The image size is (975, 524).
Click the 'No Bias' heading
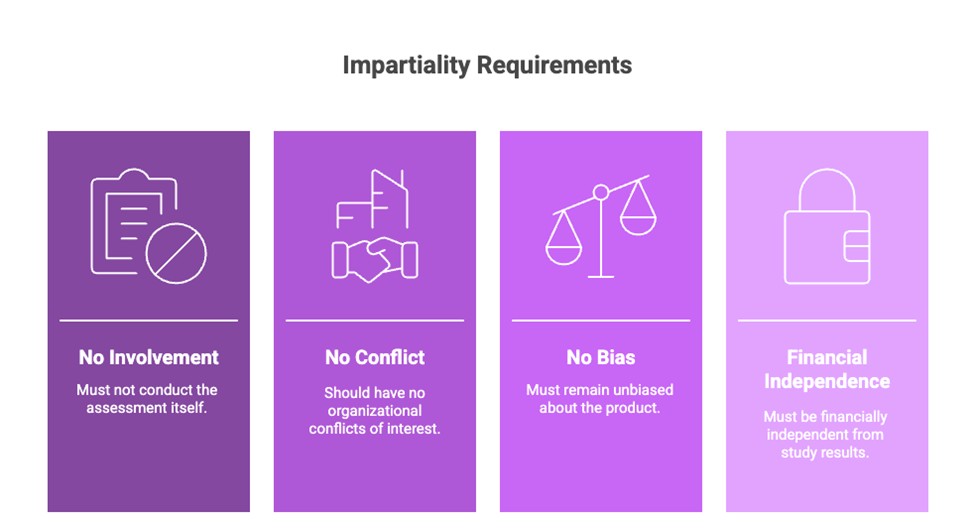(601, 357)
